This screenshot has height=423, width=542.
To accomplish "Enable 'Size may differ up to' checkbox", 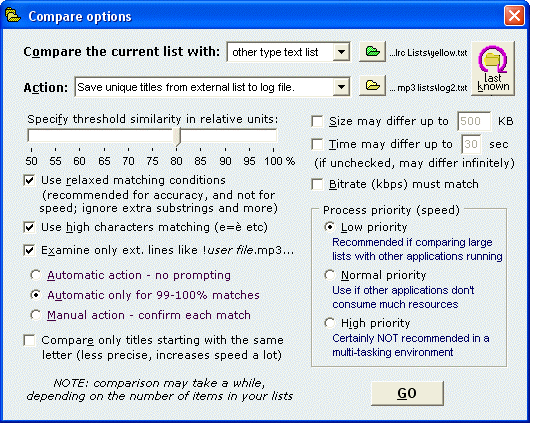I will click(x=317, y=122).
